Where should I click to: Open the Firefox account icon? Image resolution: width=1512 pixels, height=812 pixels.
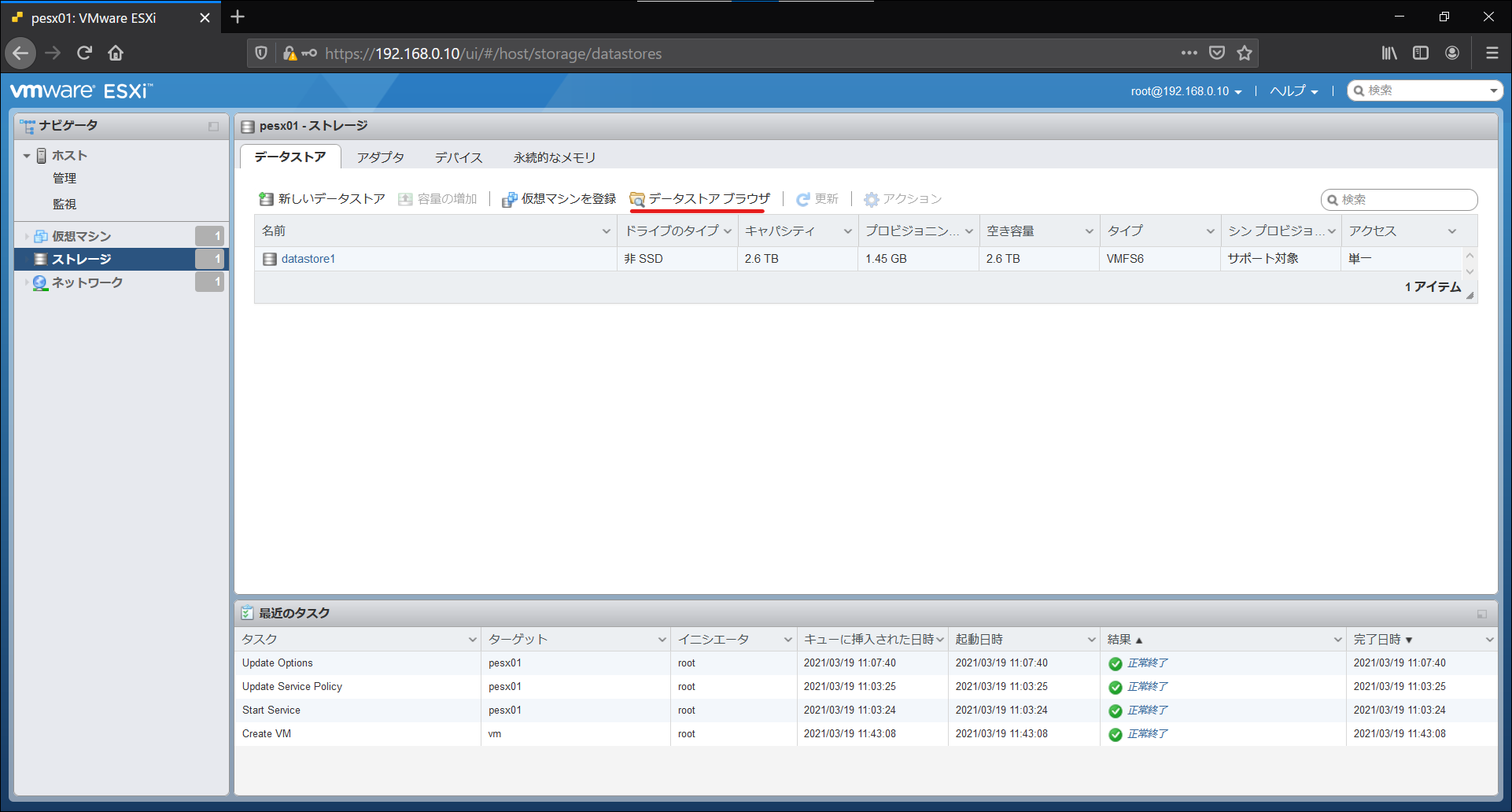pos(1452,54)
